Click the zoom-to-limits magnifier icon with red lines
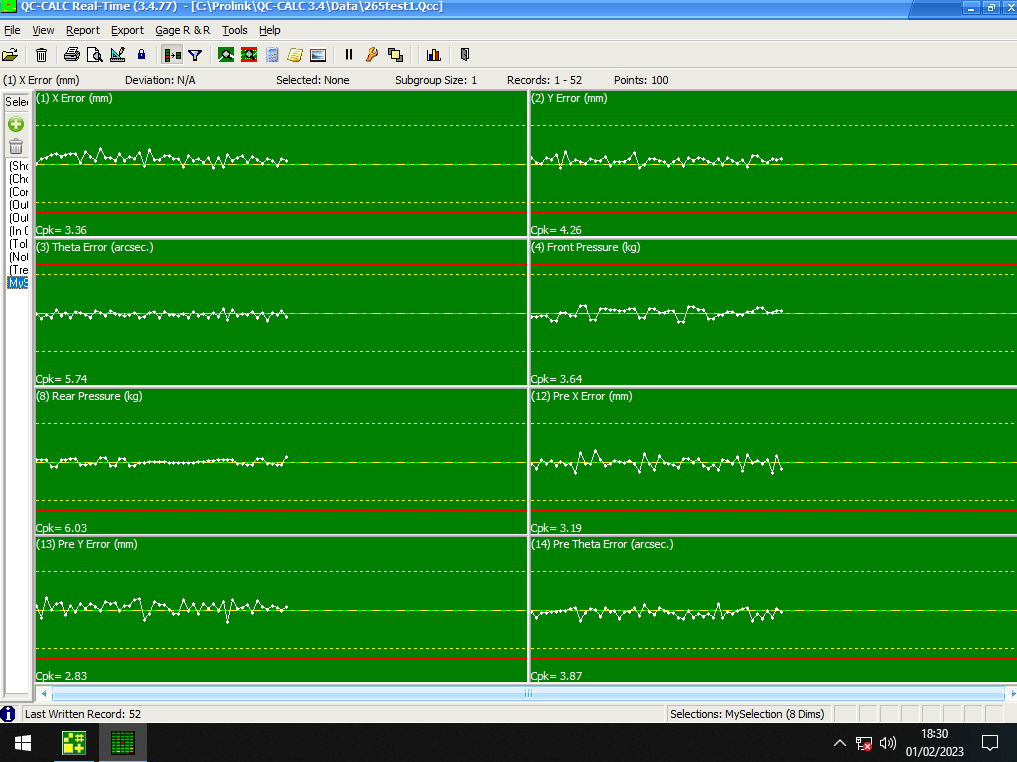The image size is (1017, 762). coord(249,55)
